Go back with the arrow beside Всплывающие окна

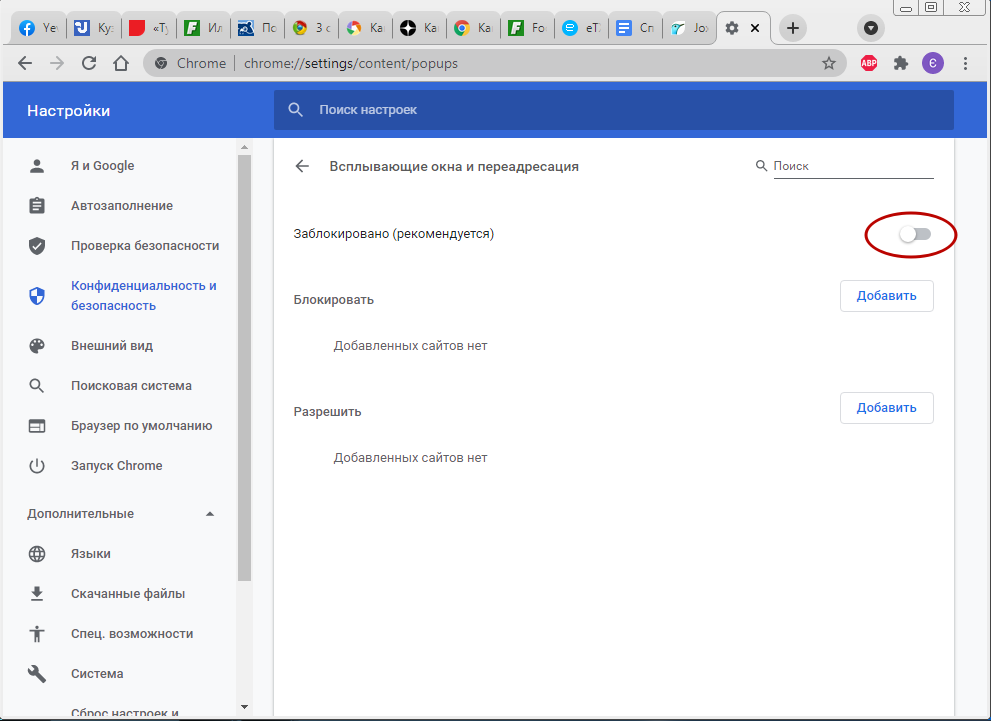(302, 166)
